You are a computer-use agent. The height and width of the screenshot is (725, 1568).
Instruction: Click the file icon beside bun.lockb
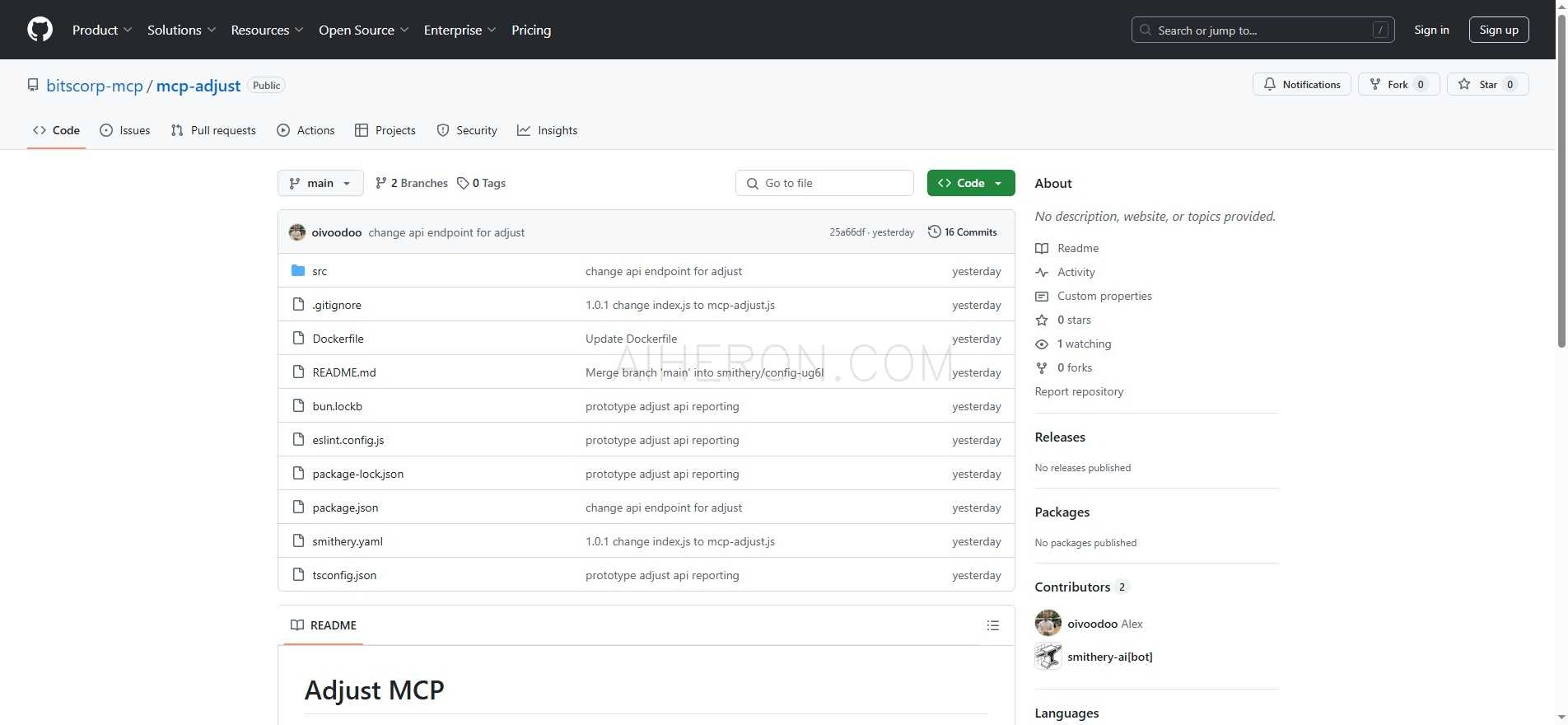click(x=298, y=406)
